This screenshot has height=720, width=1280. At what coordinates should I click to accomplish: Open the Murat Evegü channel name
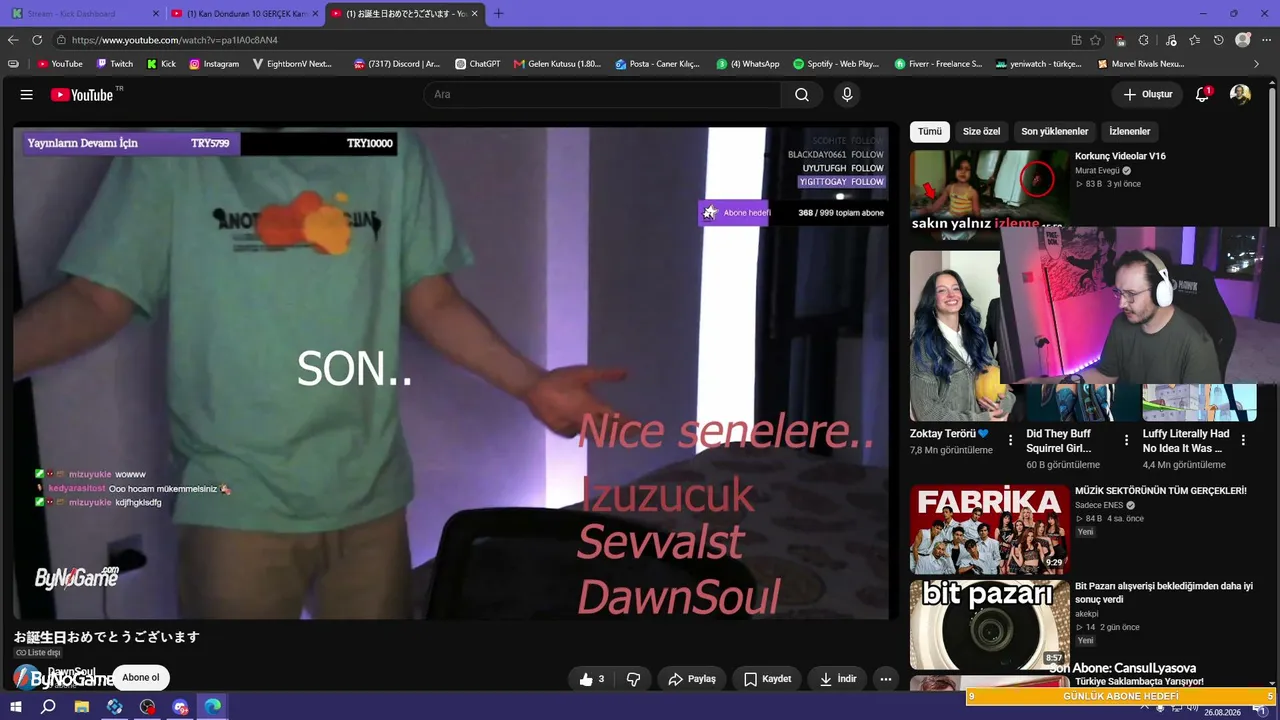1097,171
